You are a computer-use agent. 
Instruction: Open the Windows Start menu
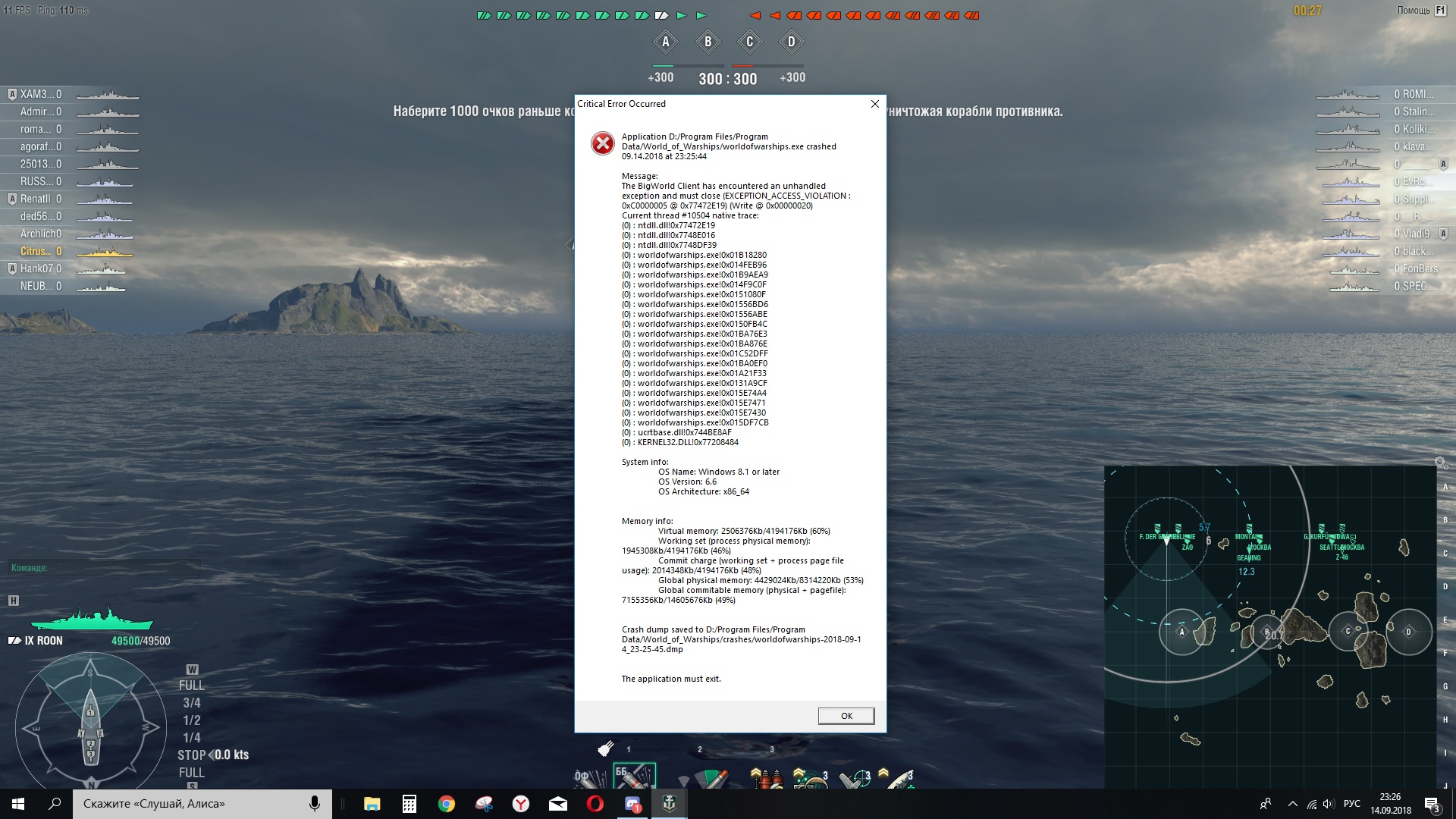click(18, 804)
